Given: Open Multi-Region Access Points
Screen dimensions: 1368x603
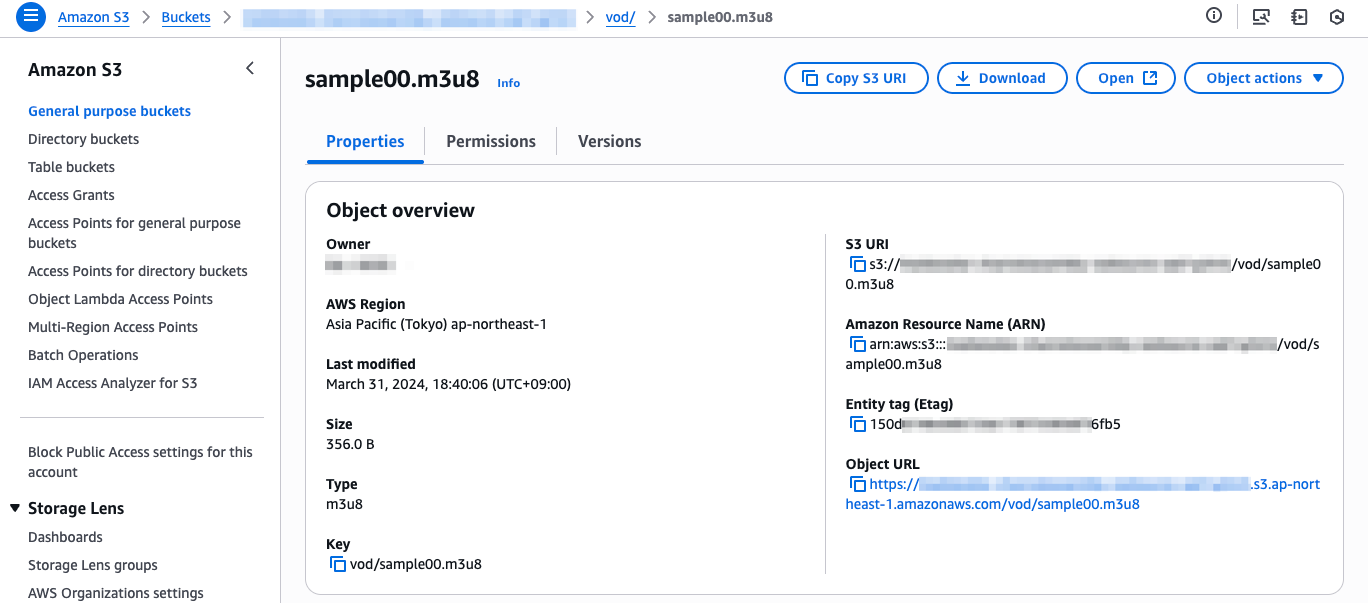Looking at the screenshot, I should (x=113, y=327).
